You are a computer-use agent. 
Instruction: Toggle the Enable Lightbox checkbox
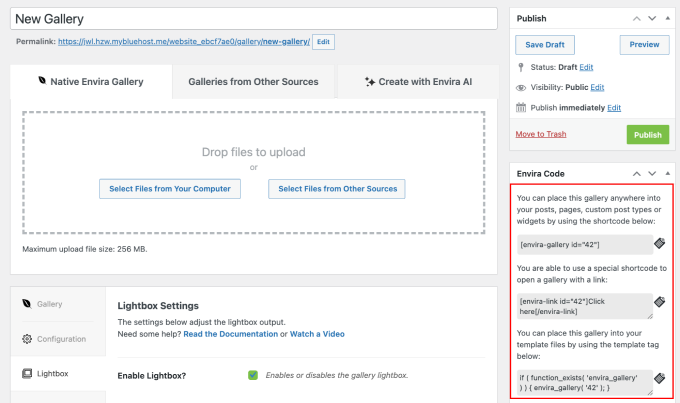pyautogui.click(x=253, y=375)
